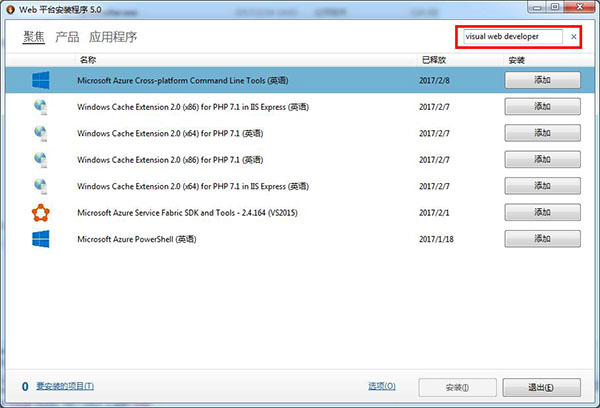This screenshot has width=600, height=408.
Task: Select the Microsoft Azure Service Fabric SDK row text
Action: click(187, 213)
